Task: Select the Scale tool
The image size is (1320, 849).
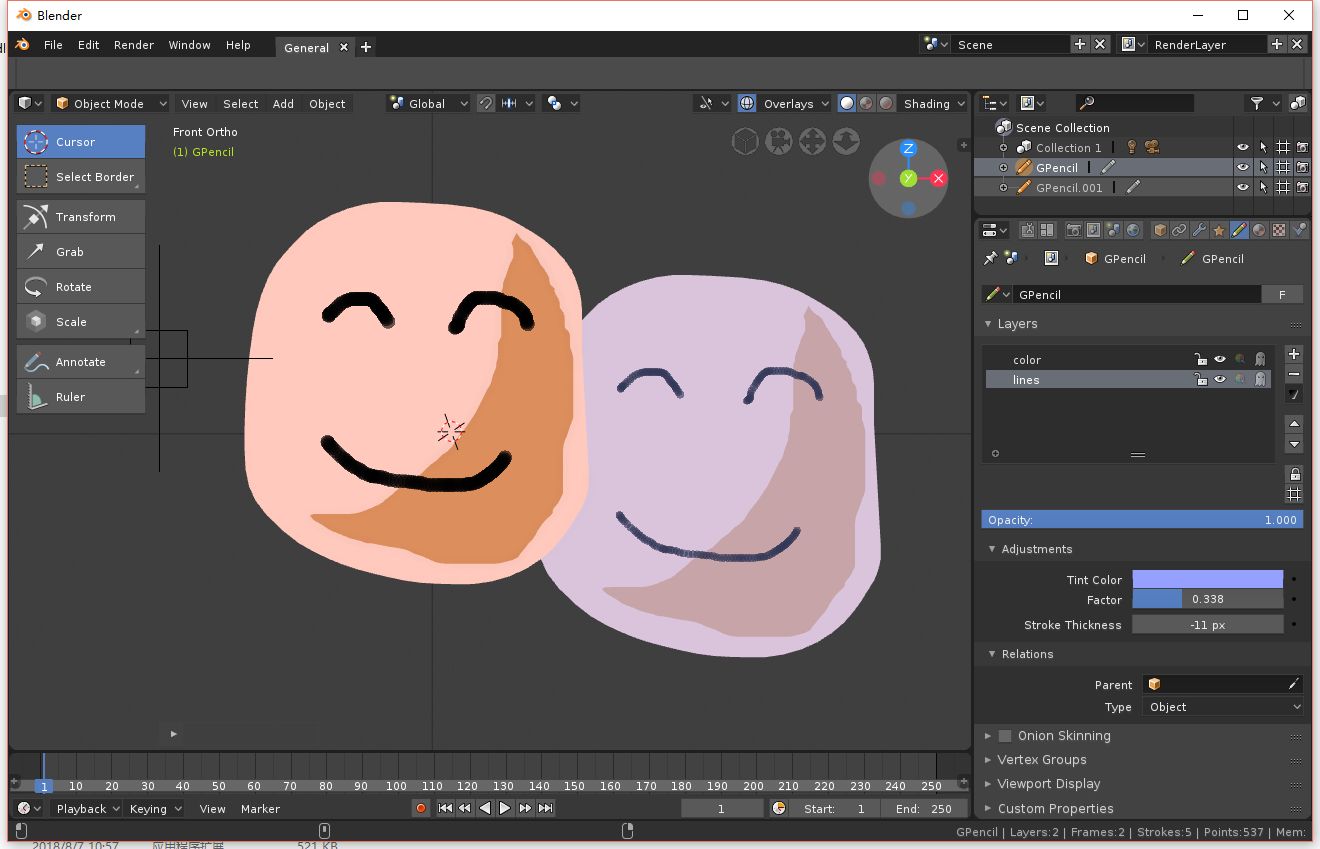Action: tap(81, 322)
